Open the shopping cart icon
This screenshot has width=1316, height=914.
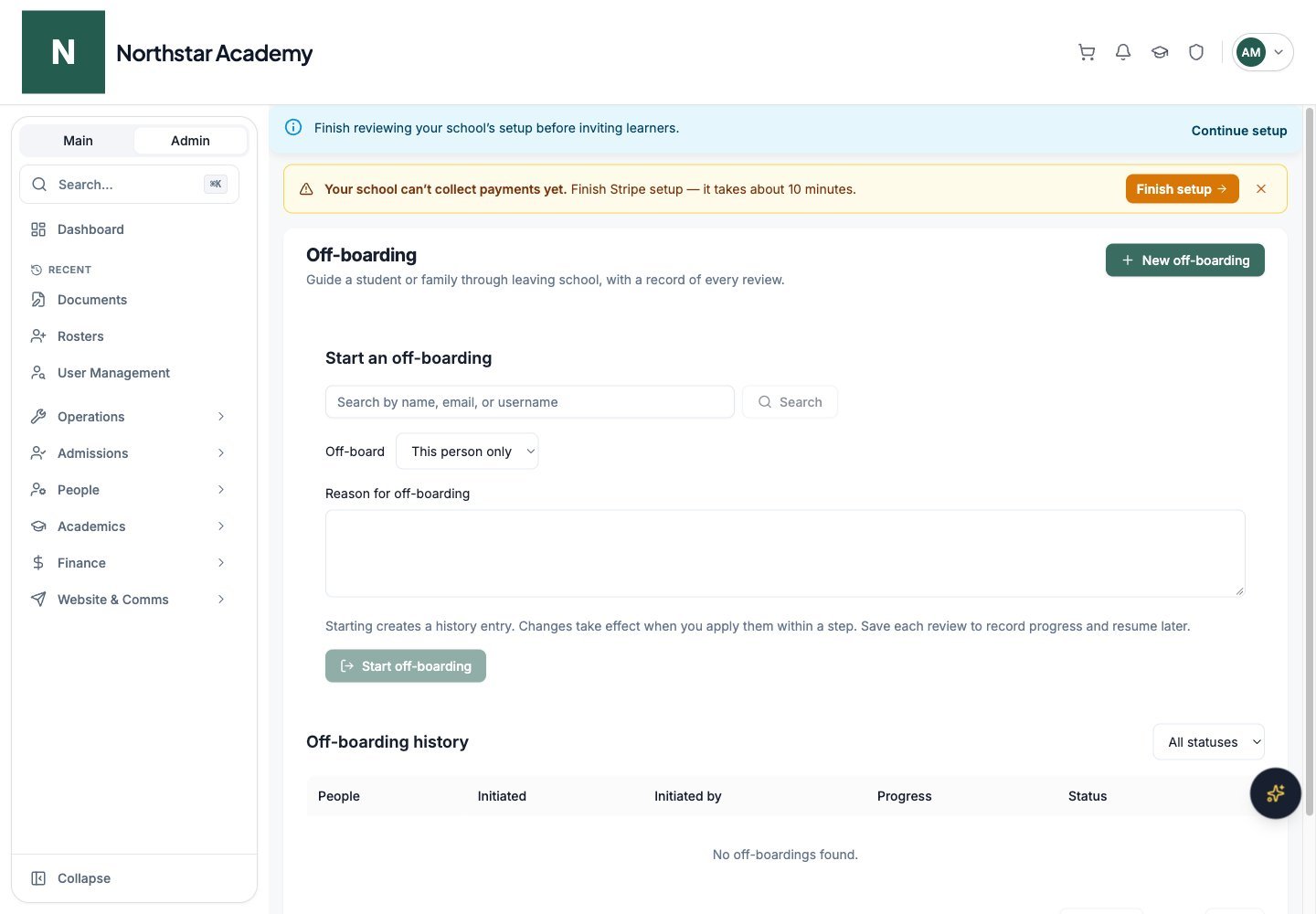pyautogui.click(x=1087, y=52)
